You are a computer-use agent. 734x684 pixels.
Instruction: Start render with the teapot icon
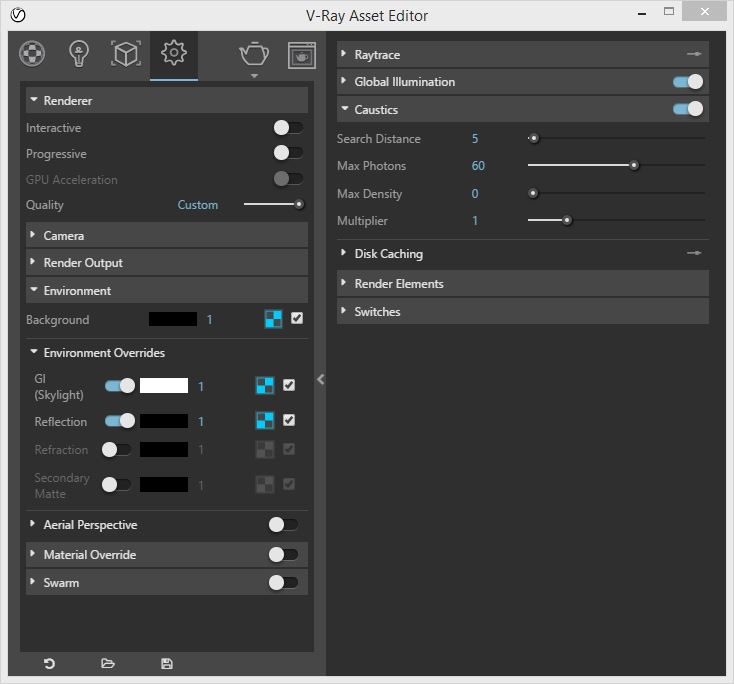[x=254, y=54]
